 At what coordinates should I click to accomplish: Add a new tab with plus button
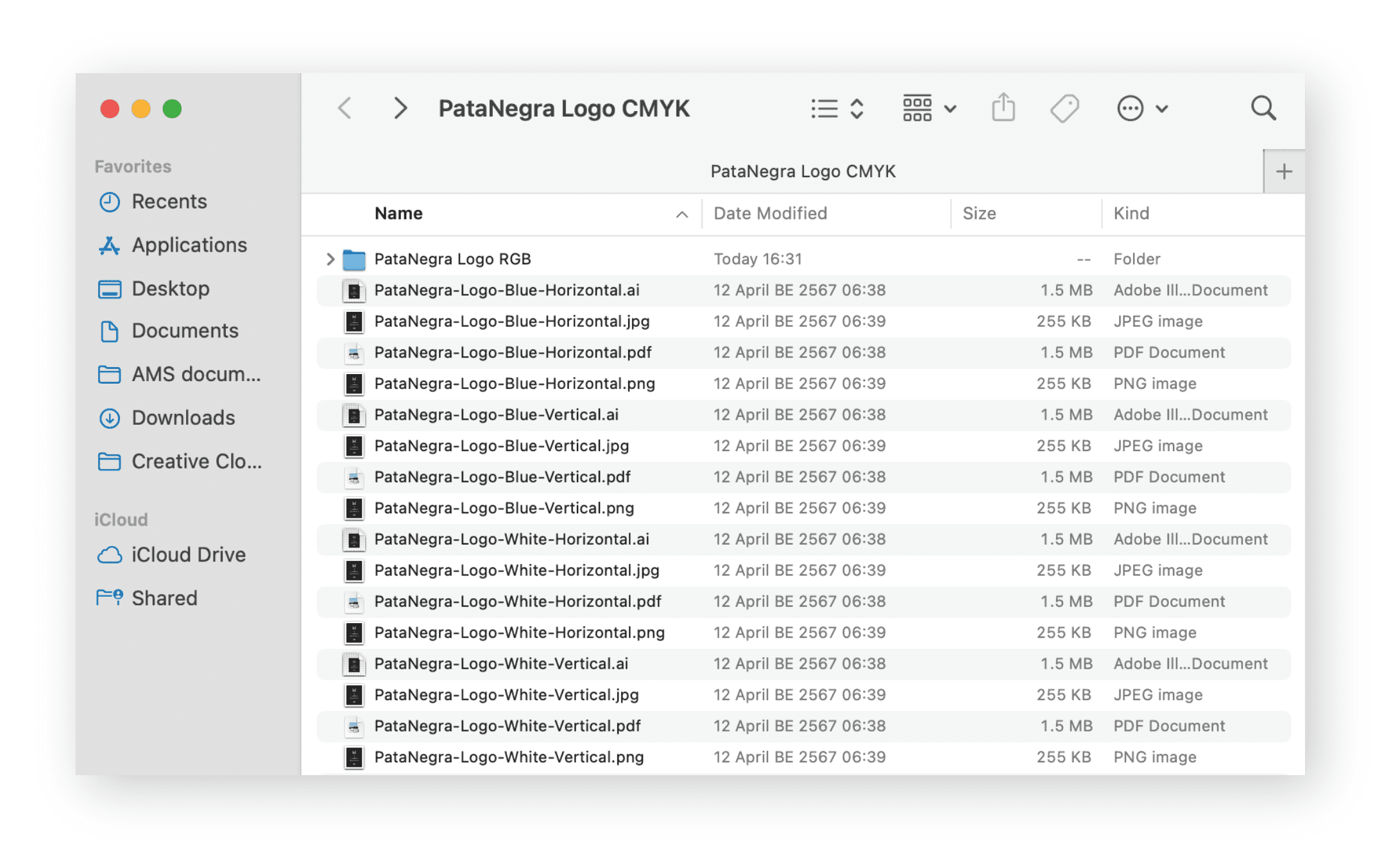[x=1284, y=171]
